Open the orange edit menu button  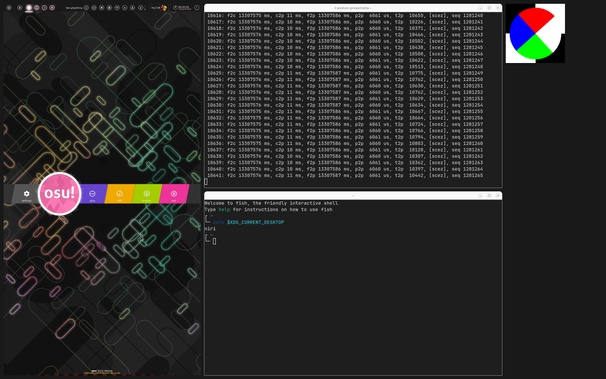[119, 194]
